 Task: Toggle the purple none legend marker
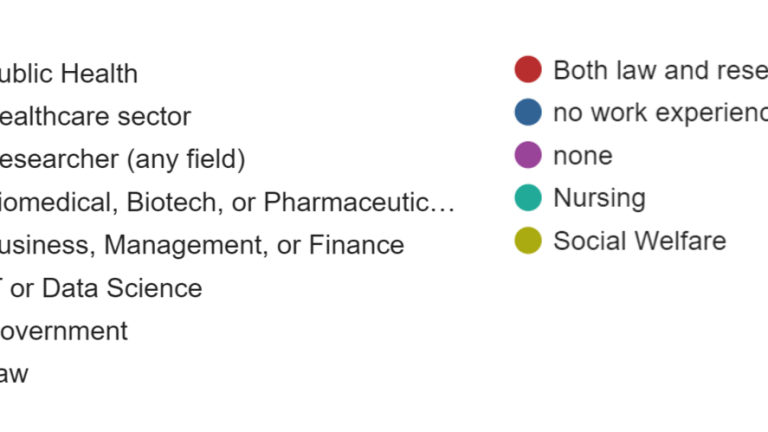point(528,155)
